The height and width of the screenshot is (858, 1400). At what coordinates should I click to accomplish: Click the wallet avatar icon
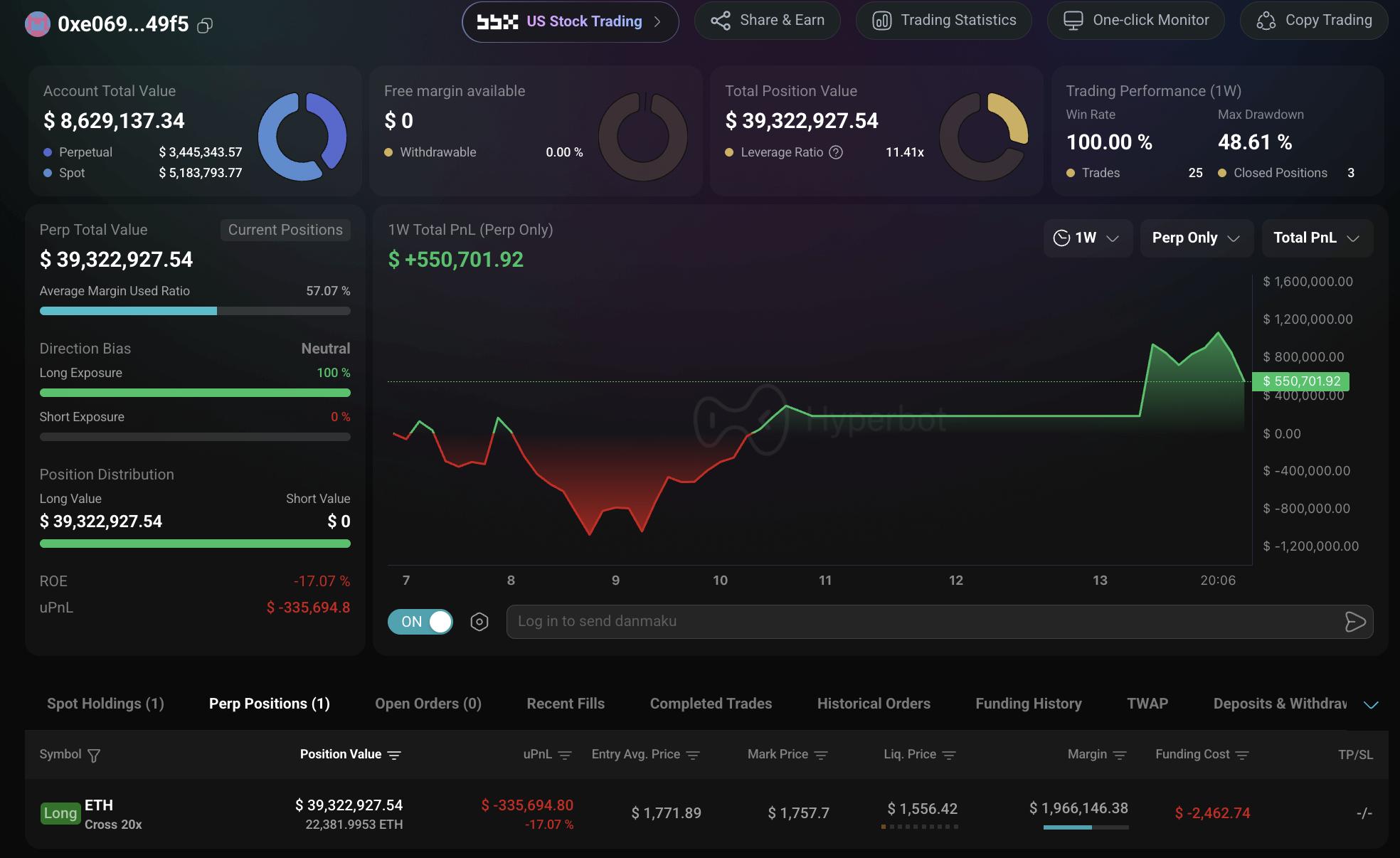pyautogui.click(x=38, y=24)
